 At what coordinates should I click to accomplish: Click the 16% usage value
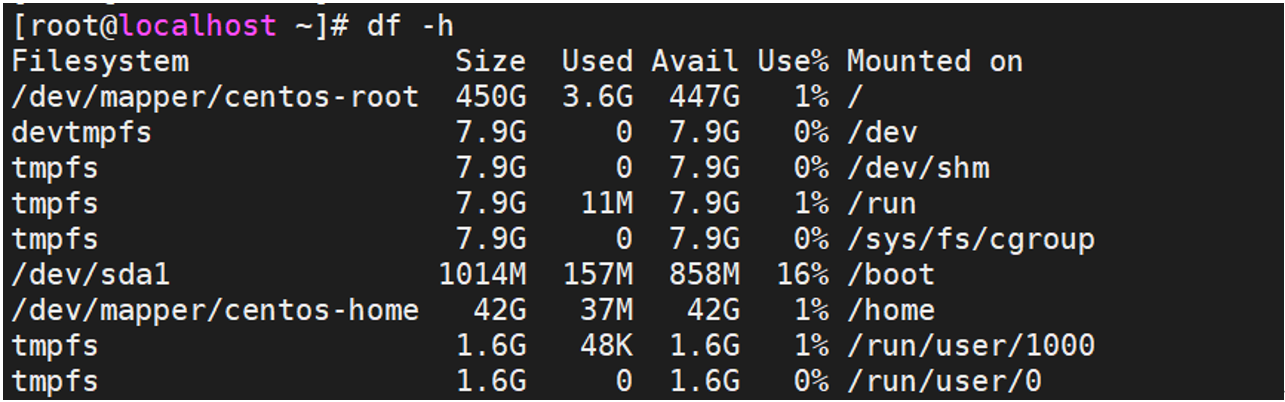(x=802, y=275)
